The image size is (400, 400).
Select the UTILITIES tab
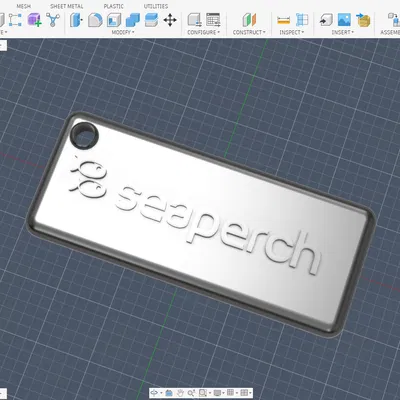click(x=156, y=6)
